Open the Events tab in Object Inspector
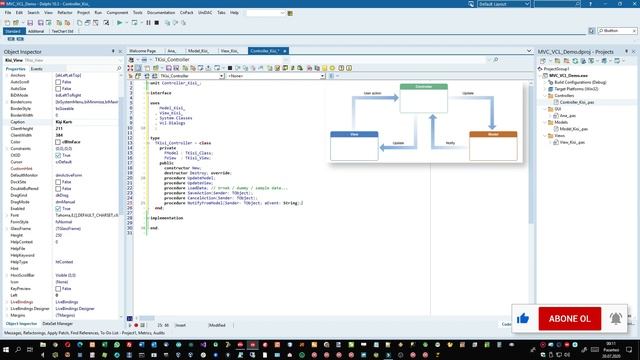The image size is (640, 360). (x=37, y=69)
